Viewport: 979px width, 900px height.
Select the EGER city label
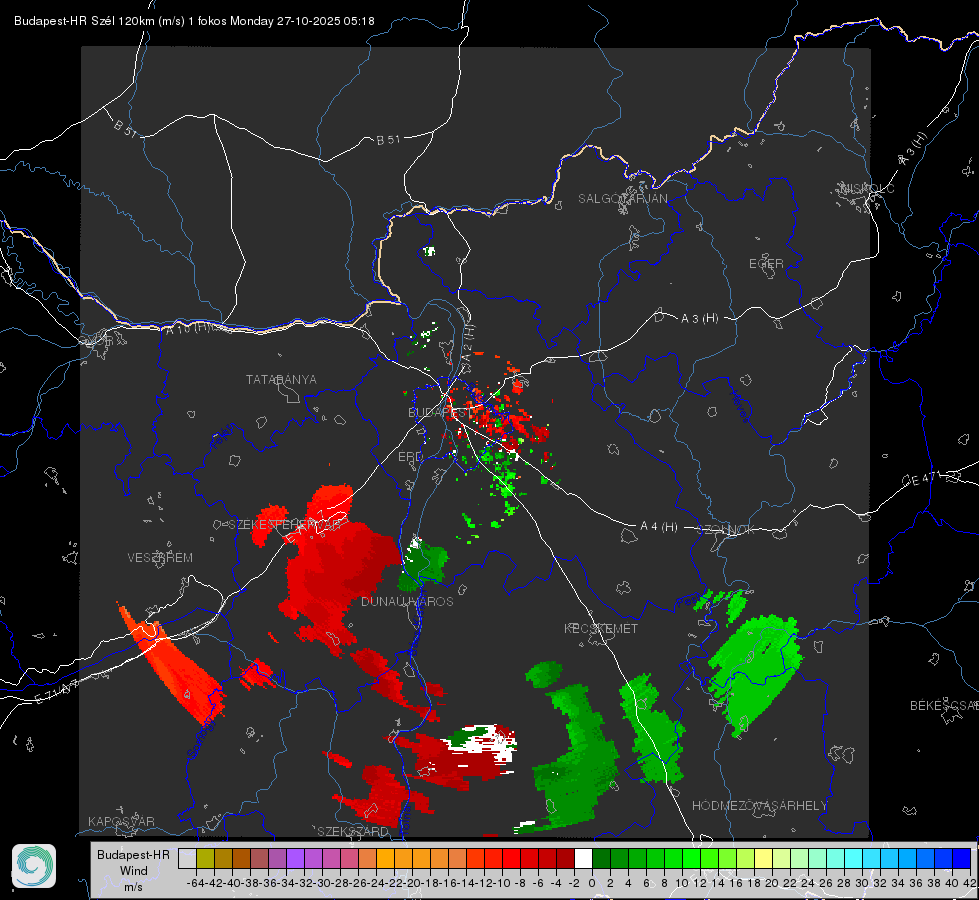(766, 264)
